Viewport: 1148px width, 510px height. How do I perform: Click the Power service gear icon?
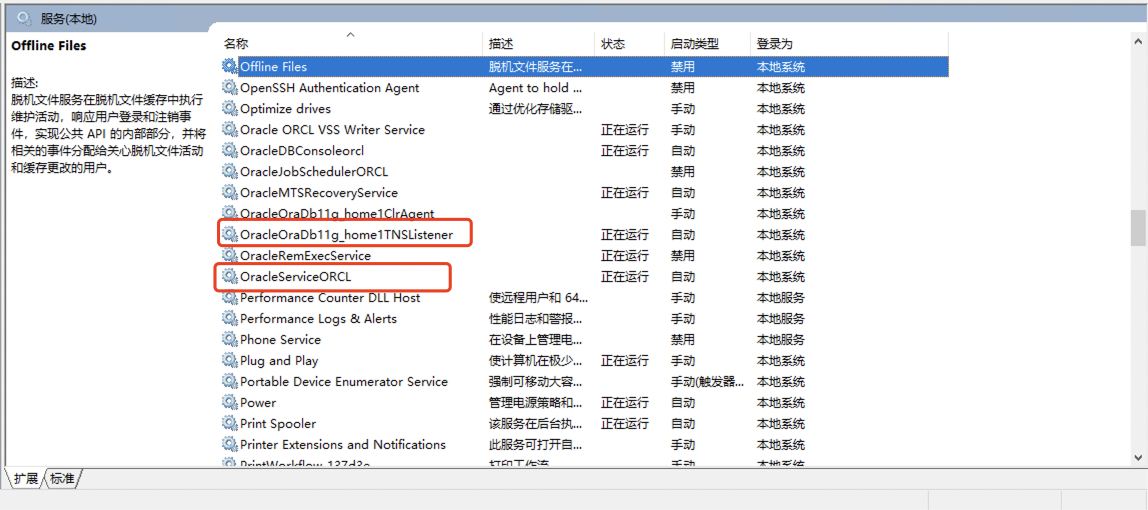point(230,403)
